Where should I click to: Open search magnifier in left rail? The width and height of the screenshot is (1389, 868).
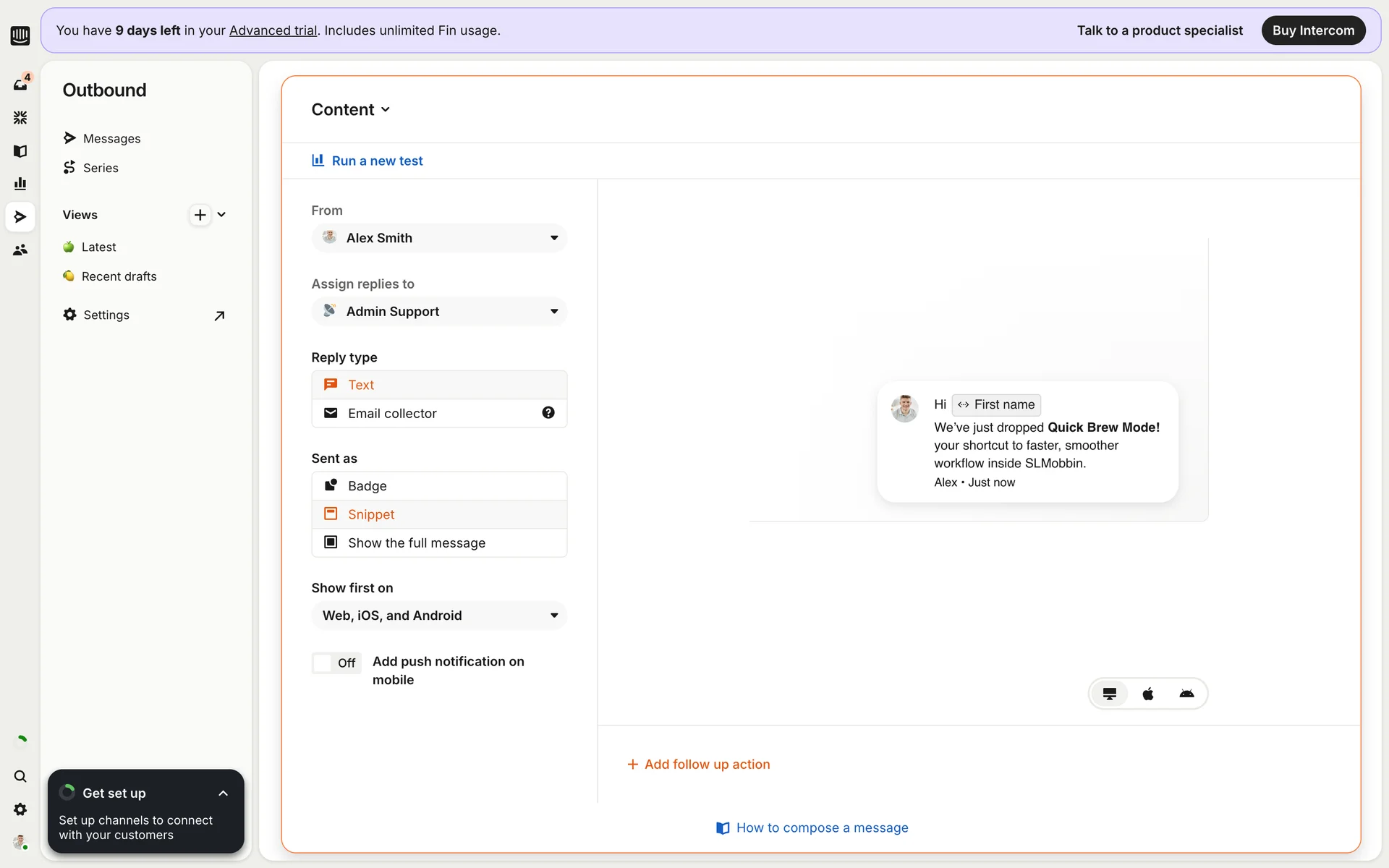point(20,776)
